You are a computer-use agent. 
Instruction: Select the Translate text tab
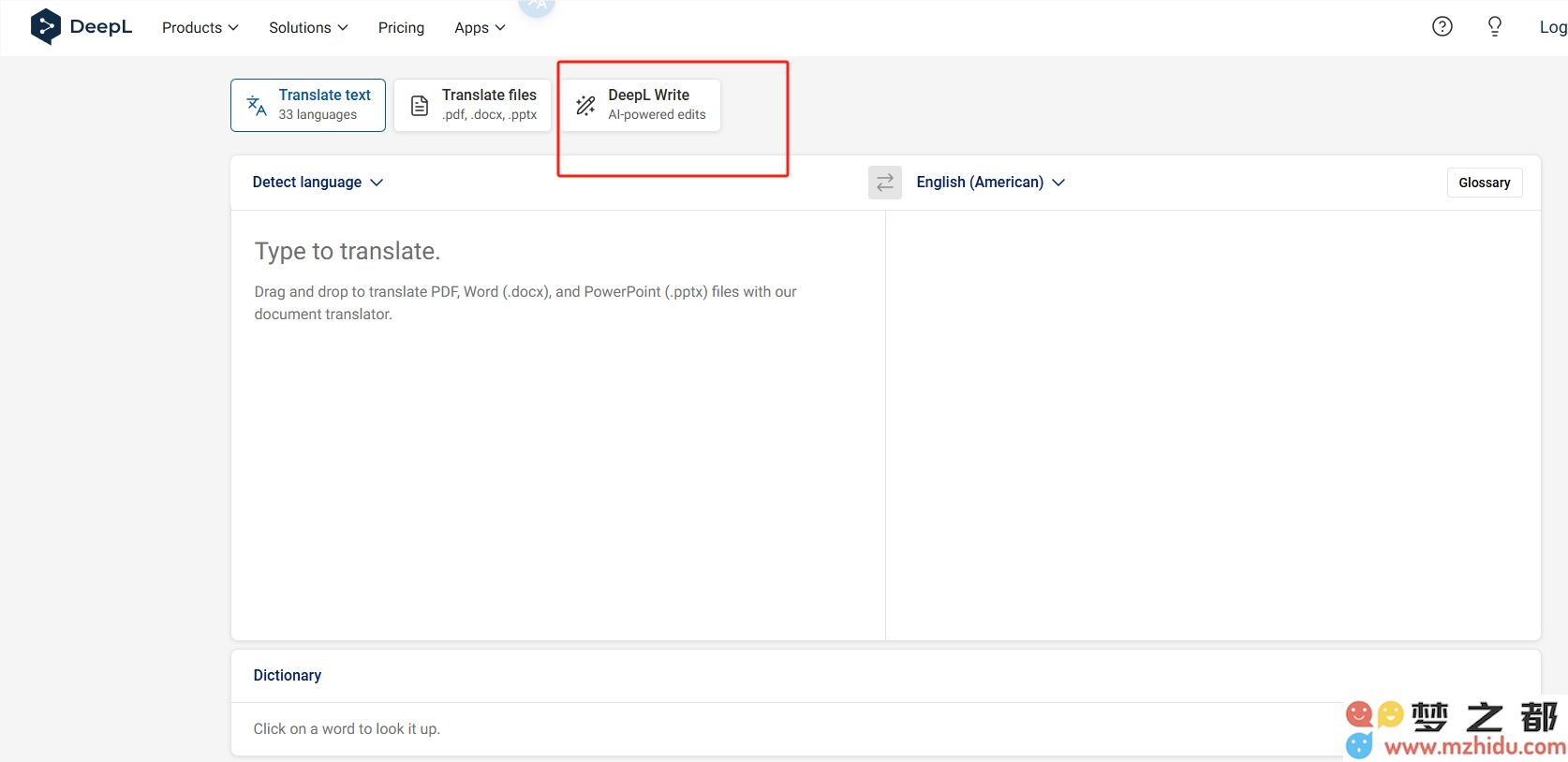point(308,105)
